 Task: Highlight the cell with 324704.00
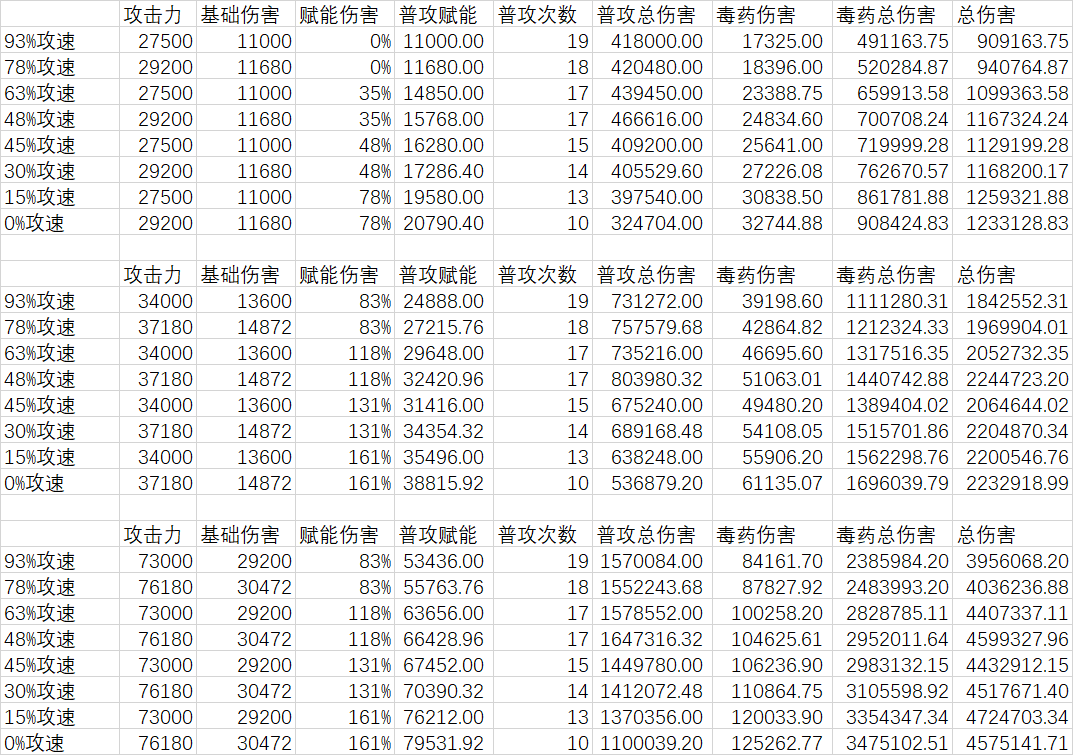[x=652, y=223]
